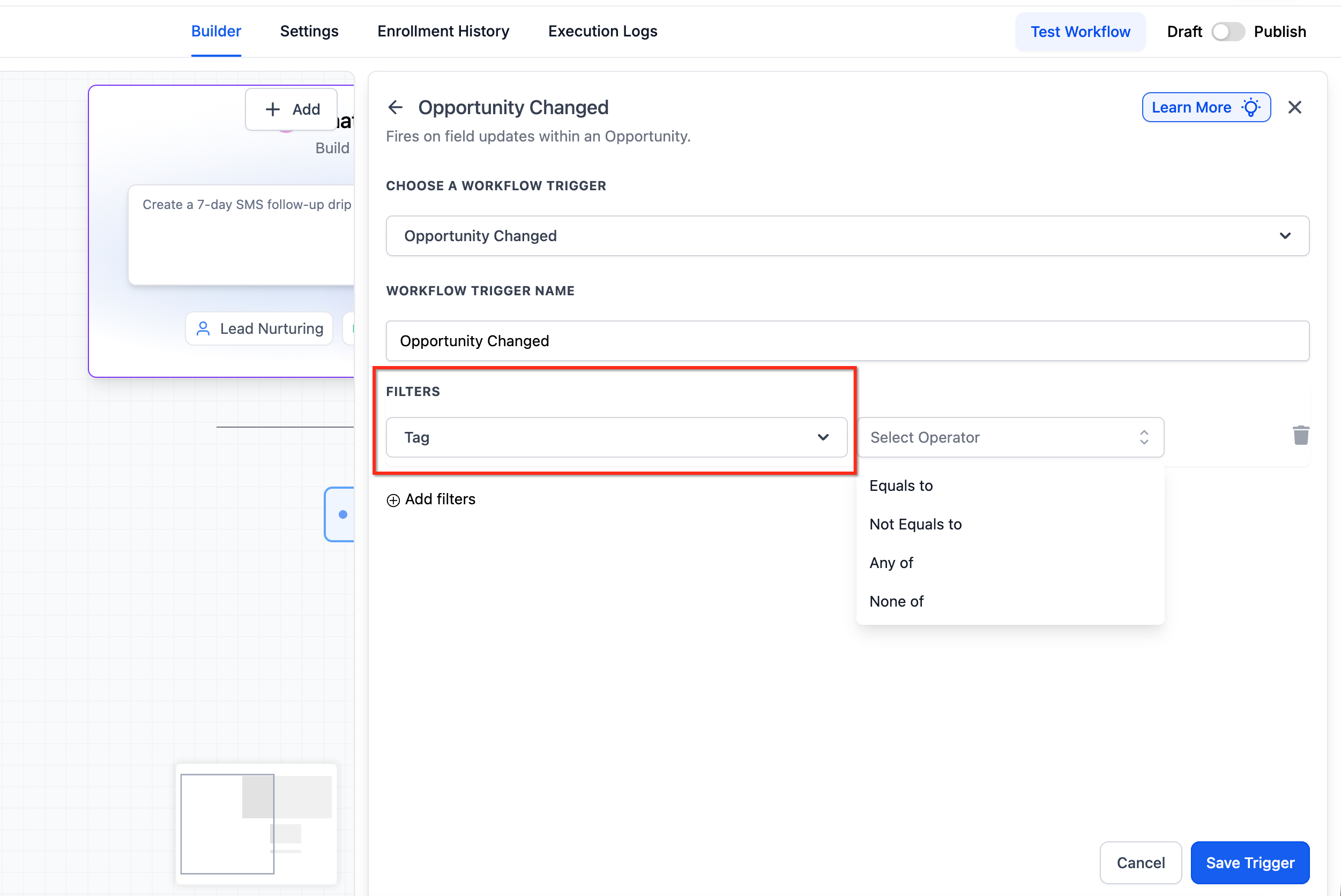Click the blue dot node on canvas
This screenshot has height=896, width=1341.
[x=343, y=514]
